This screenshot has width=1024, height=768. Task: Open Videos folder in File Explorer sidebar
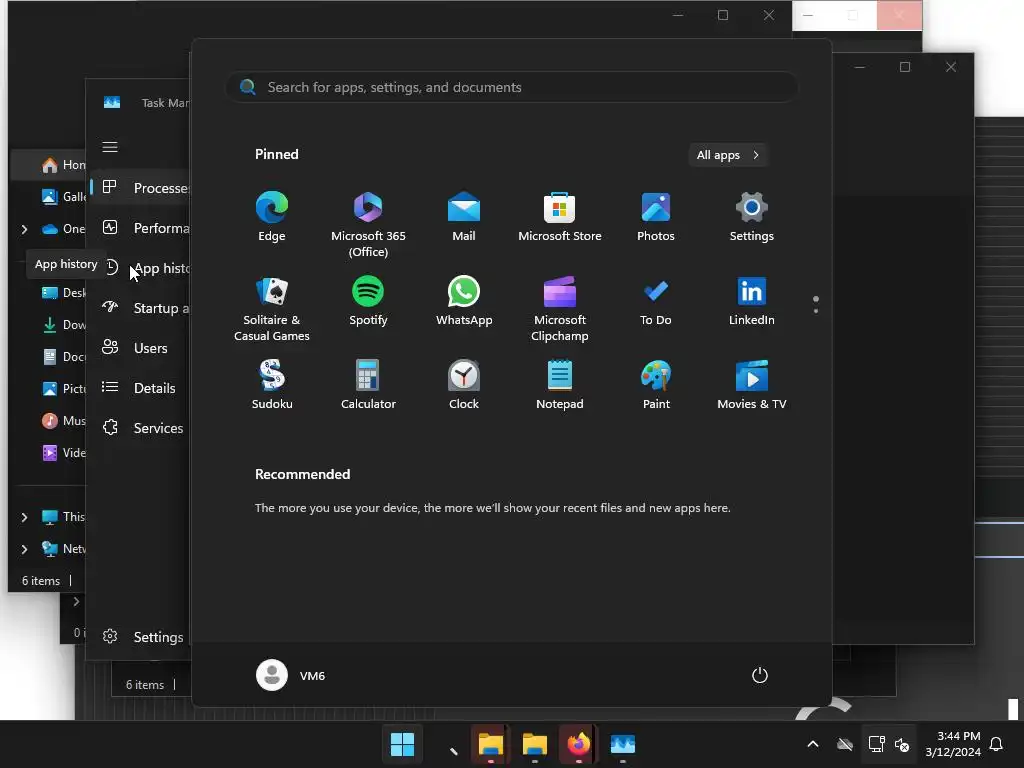[x=63, y=453]
